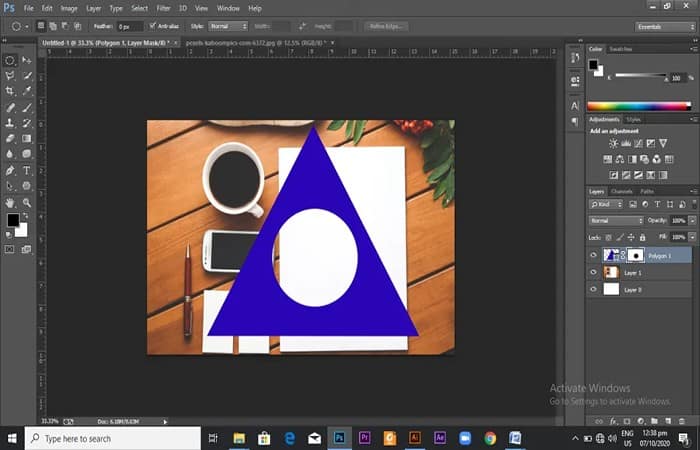This screenshot has height=450, width=700.
Task: Select the Zoom tool
Action: (x=27, y=203)
